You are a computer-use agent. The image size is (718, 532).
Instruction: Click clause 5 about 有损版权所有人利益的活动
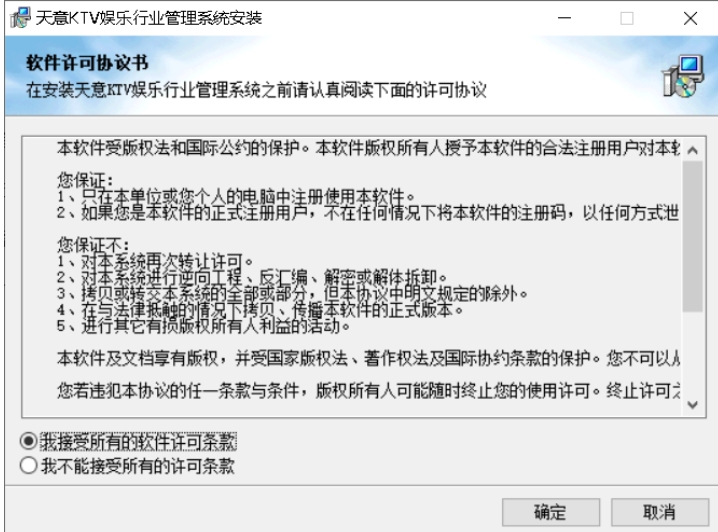(203, 326)
